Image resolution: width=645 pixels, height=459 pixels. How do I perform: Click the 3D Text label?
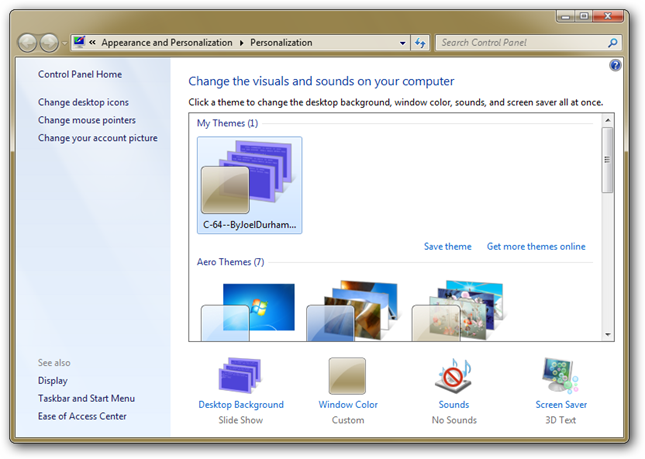click(561, 420)
